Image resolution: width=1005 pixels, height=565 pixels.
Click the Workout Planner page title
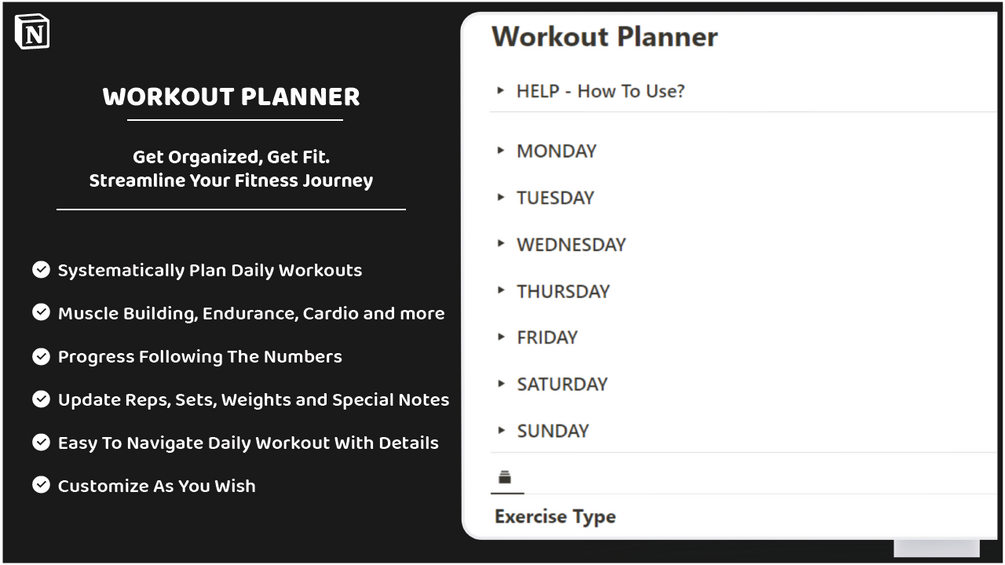604,38
